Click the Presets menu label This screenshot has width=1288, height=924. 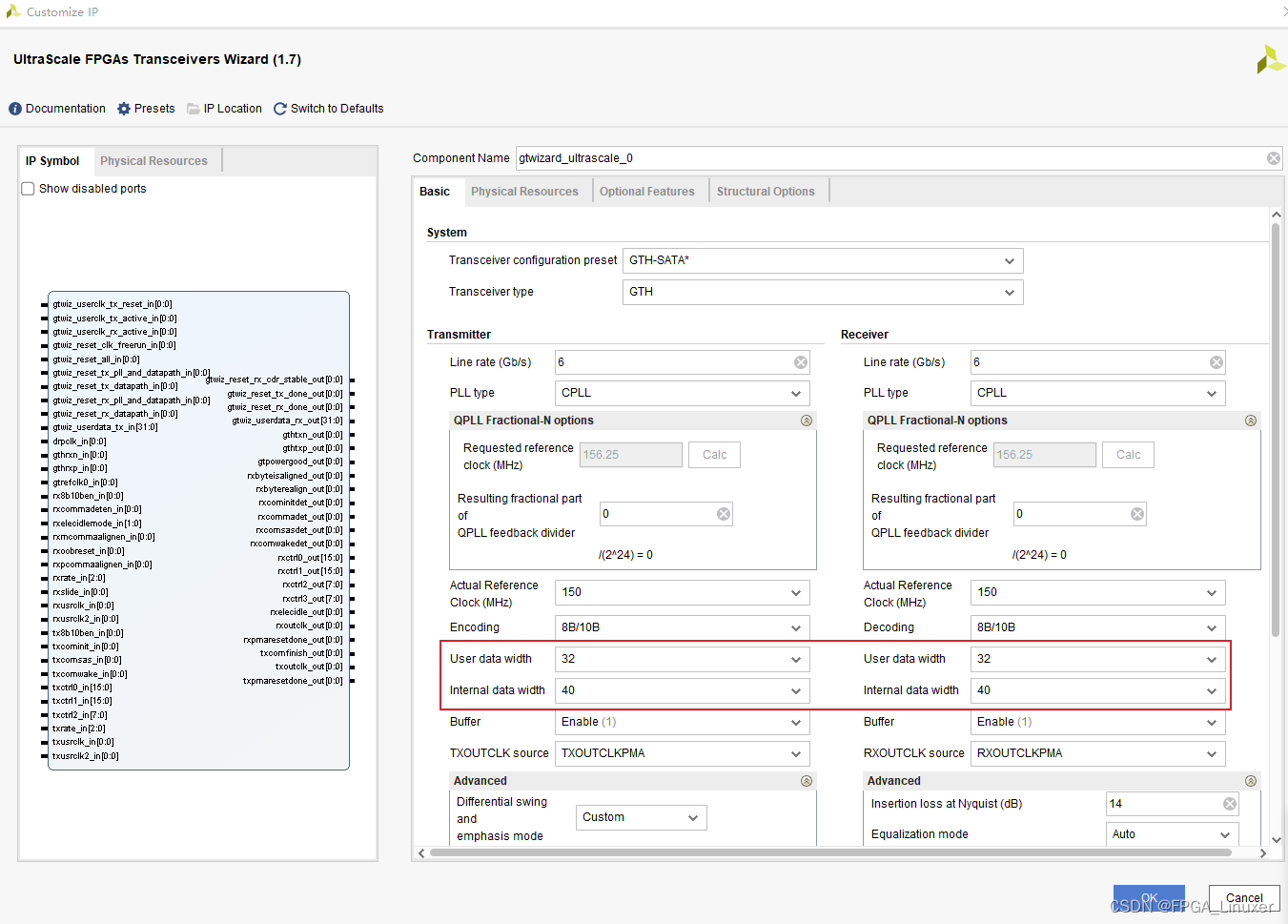tap(154, 109)
